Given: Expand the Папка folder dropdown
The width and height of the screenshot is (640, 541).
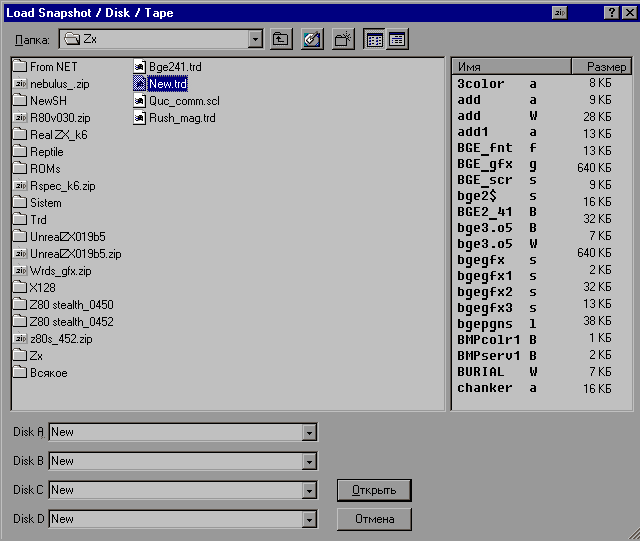Looking at the screenshot, I should pos(255,39).
